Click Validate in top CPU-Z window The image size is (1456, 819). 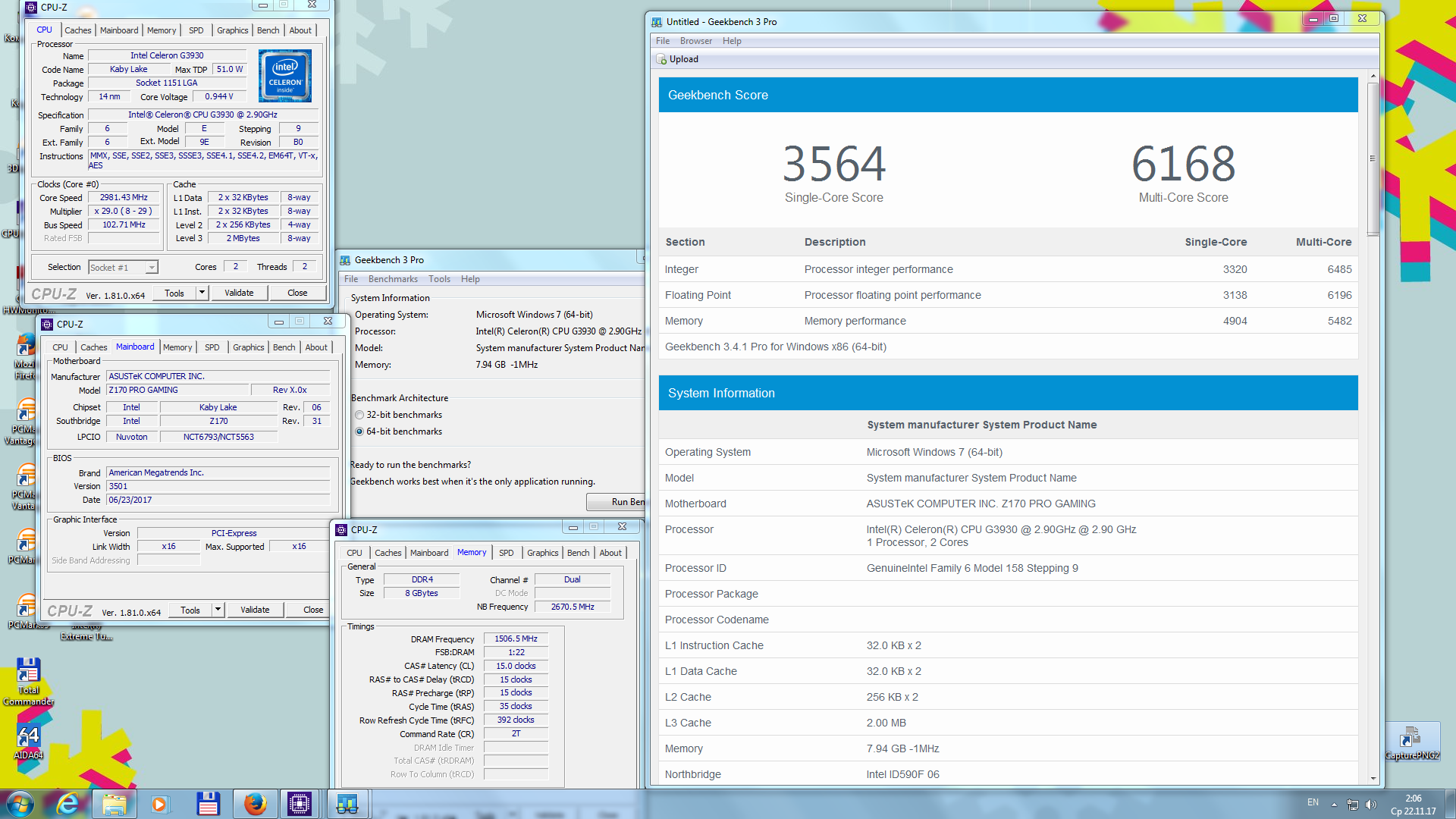pyautogui.click(x=239, y=293)
